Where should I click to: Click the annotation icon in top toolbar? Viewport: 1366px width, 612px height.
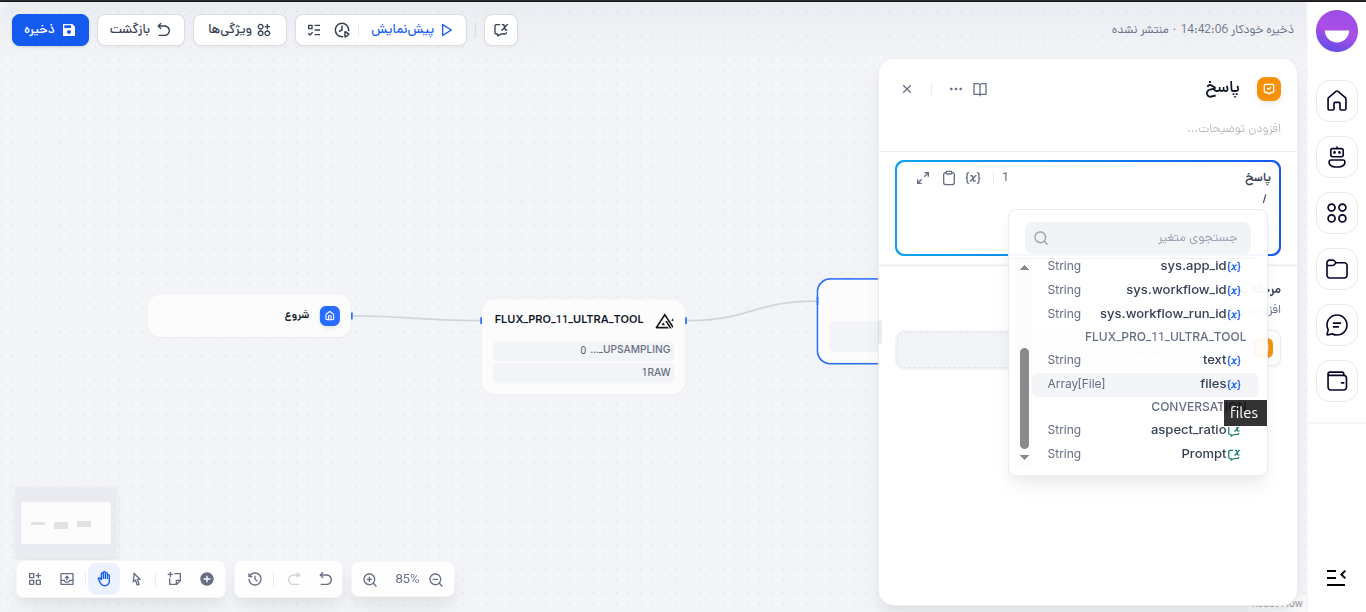point(500,30)
